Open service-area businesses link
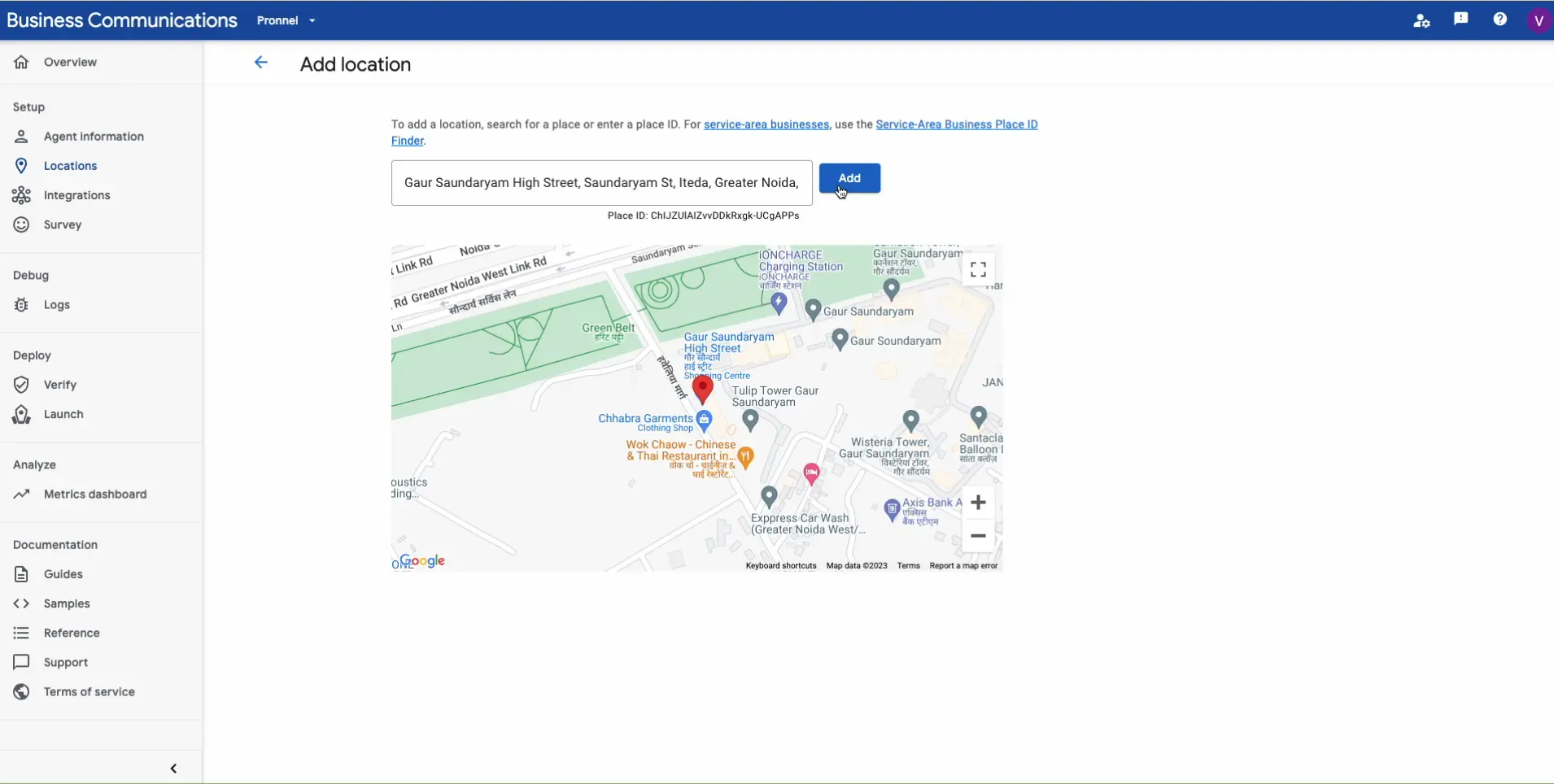The height and width of the screenshot is (784, 1554). (766, 124)
